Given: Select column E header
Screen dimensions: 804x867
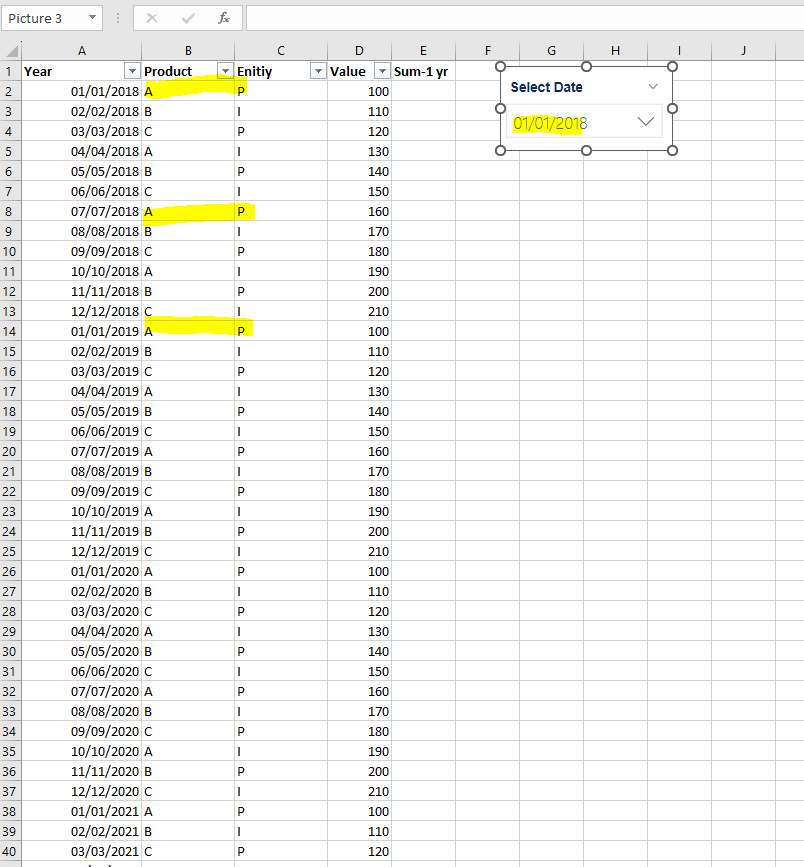Looking at the screenshot, I should (x=424, y=51).
